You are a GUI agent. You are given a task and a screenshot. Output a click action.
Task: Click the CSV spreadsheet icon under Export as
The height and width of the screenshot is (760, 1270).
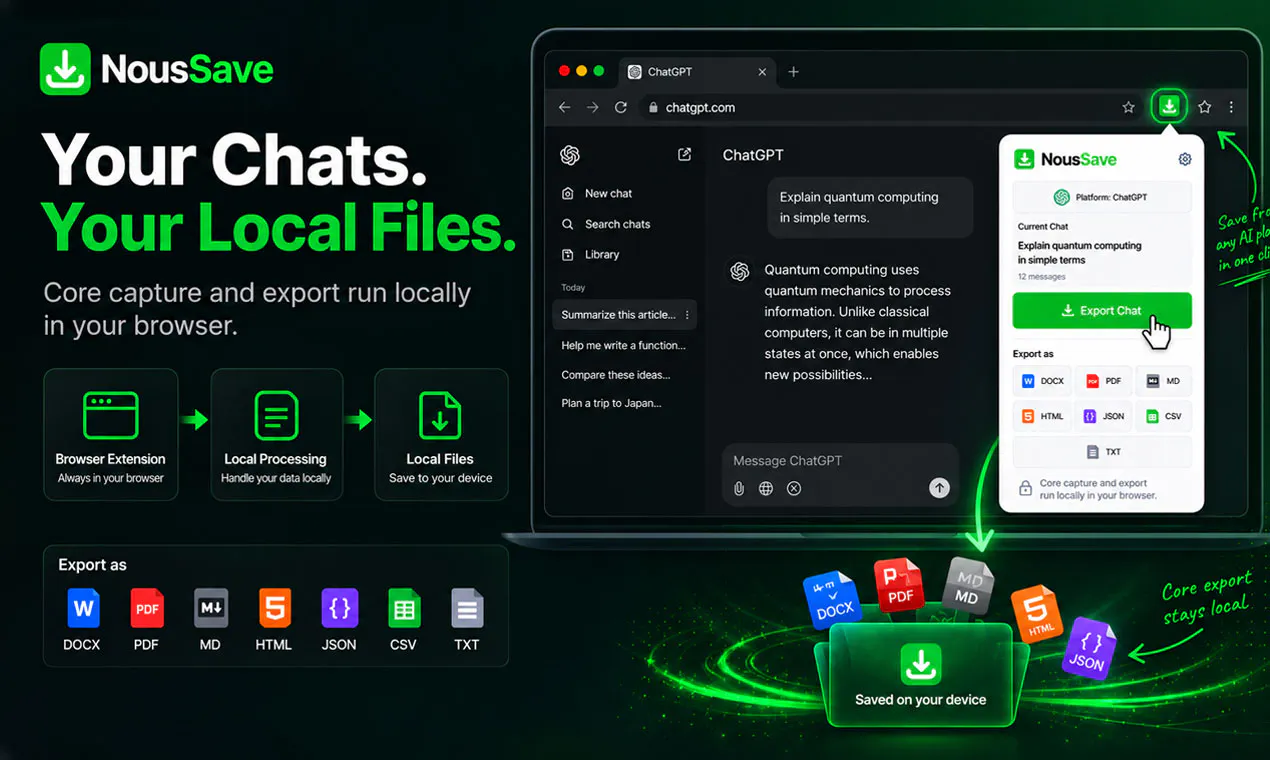404,608
